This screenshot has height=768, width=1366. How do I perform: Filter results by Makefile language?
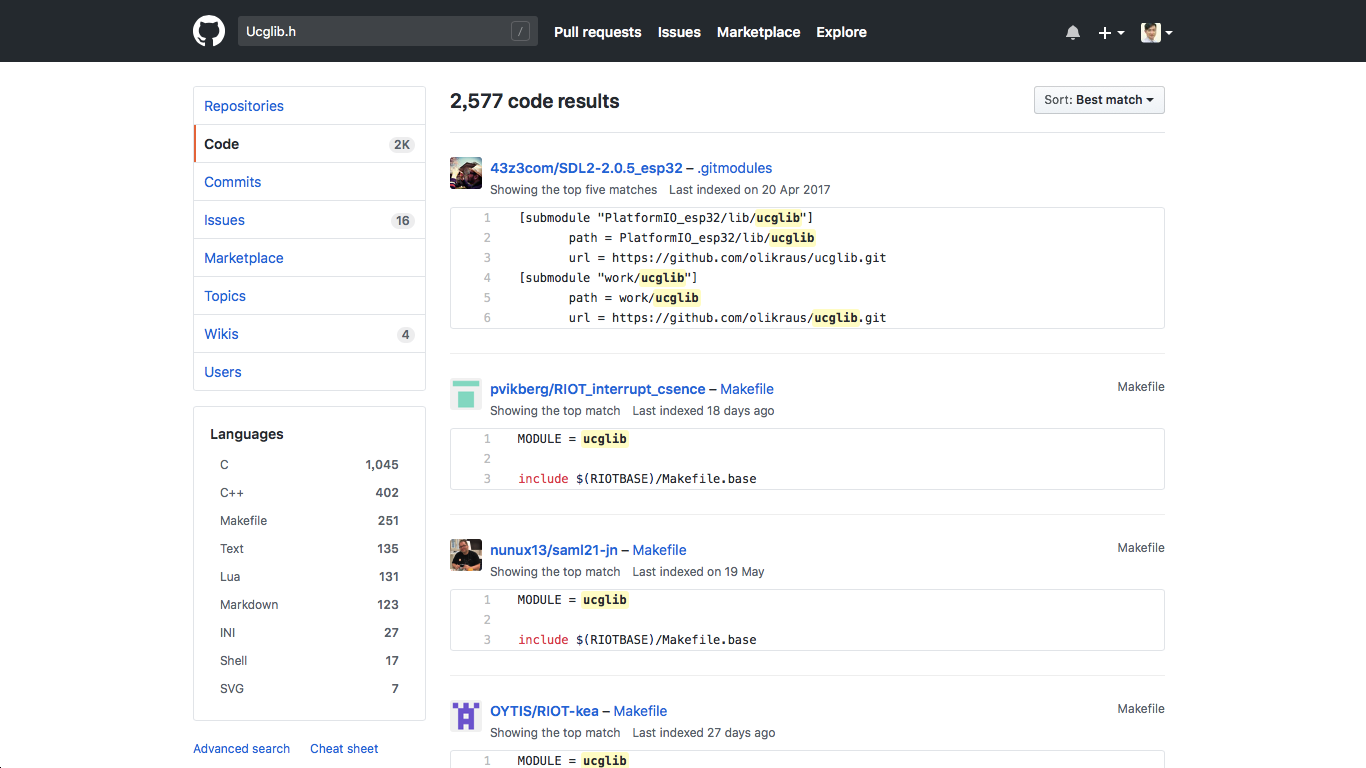(x=244, y=521)
